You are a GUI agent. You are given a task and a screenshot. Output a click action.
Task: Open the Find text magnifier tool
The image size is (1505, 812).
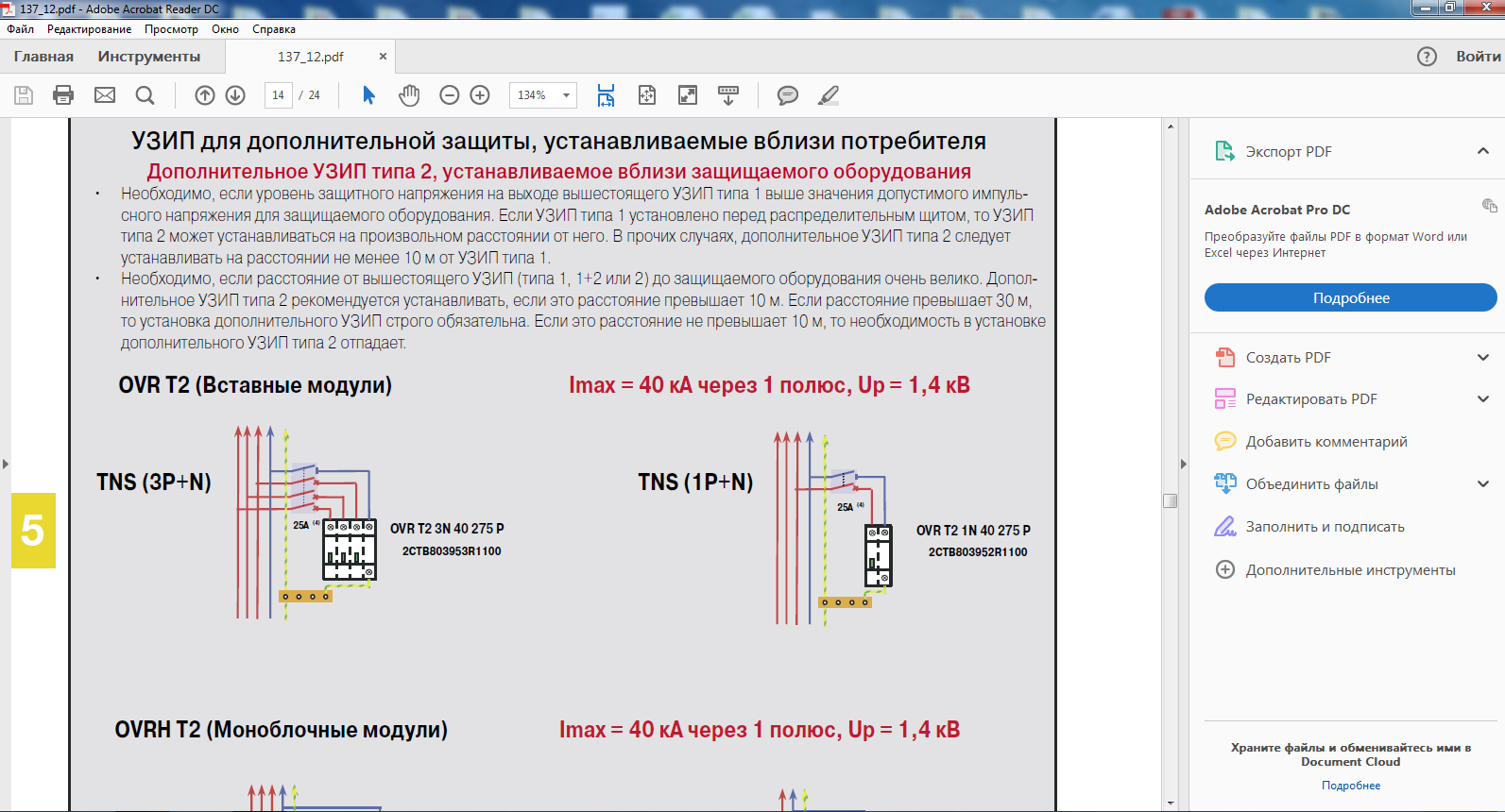click(x=145, y=95)
